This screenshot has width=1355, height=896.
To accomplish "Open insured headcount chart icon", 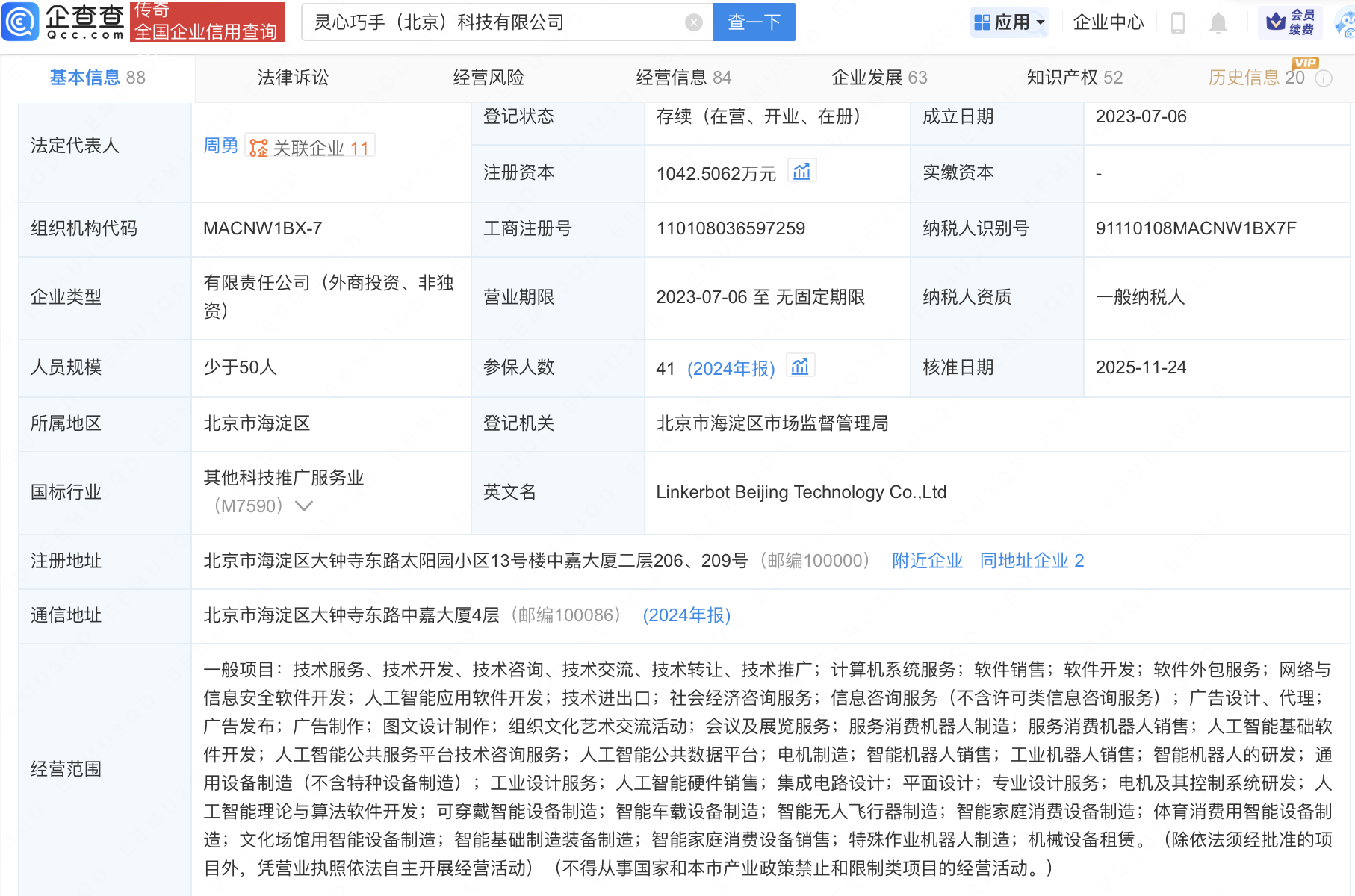I will click(800, 367).
